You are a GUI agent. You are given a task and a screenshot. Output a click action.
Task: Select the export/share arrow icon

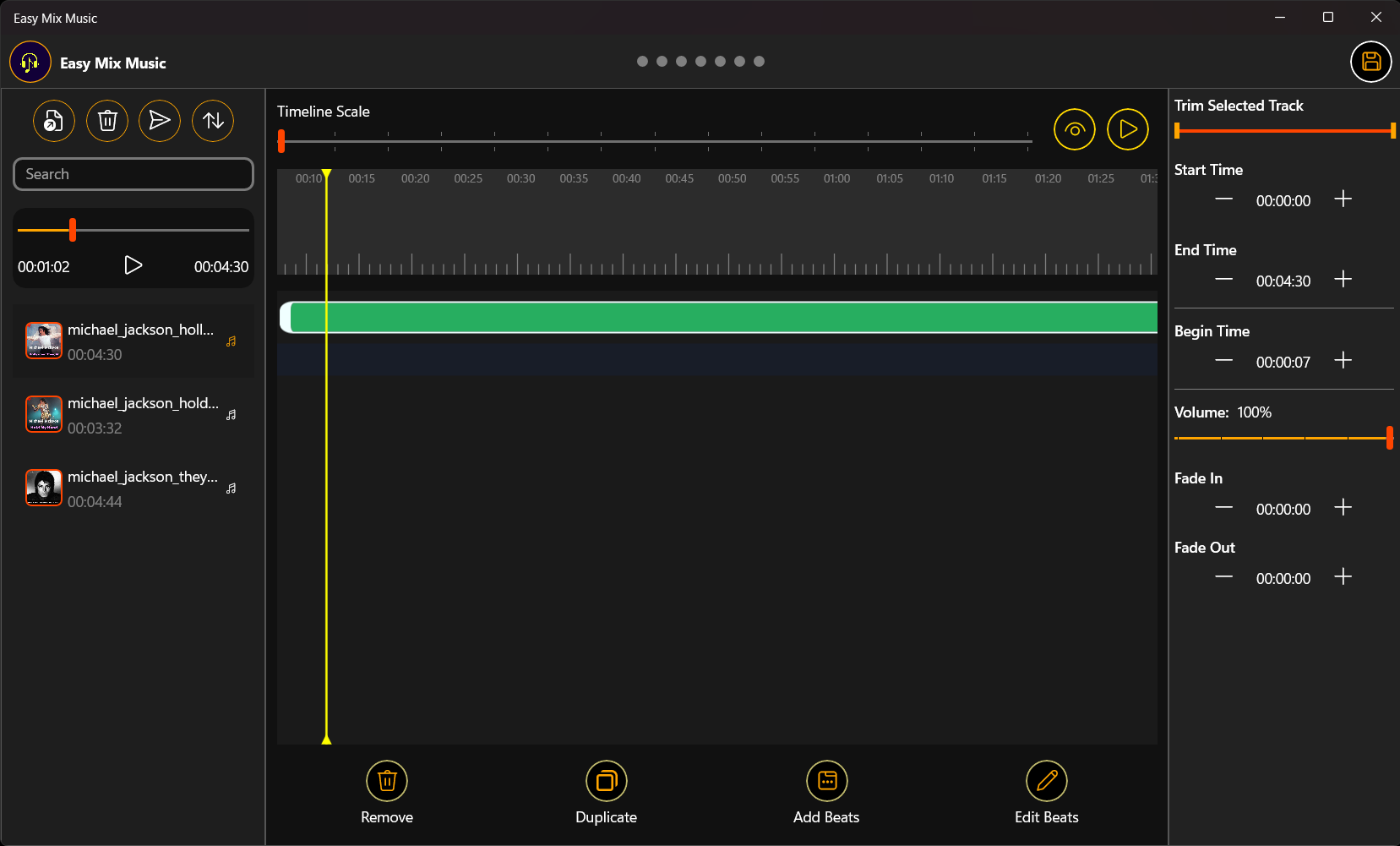(160, 121)
